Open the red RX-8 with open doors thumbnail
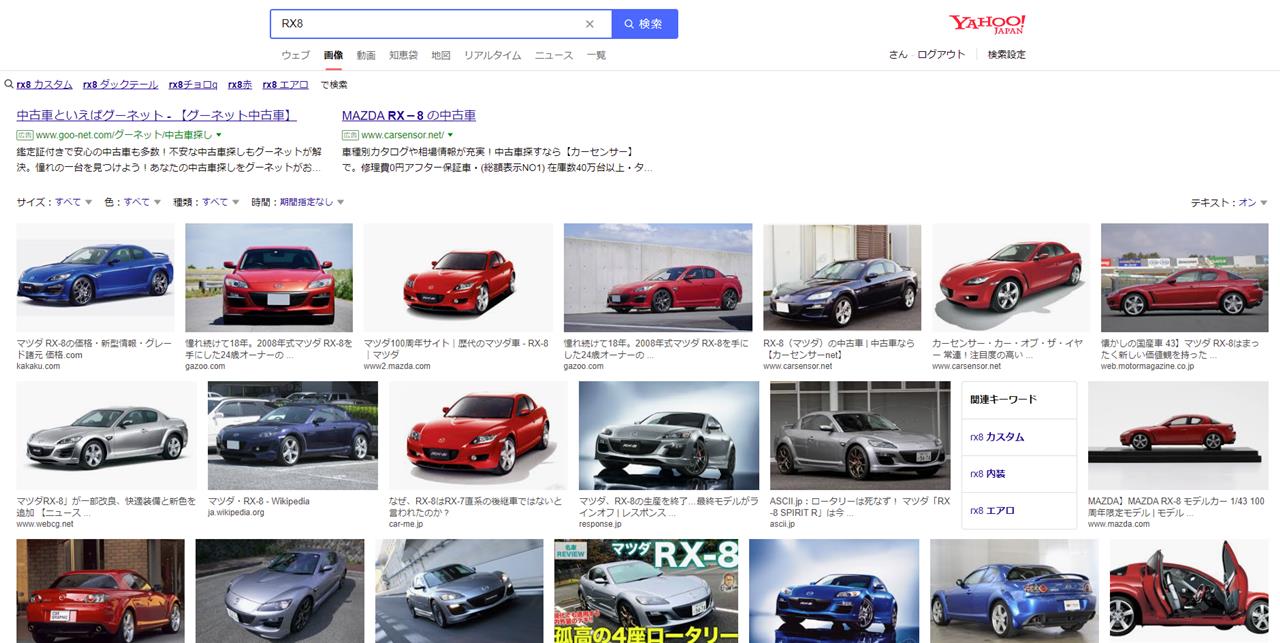This screenshot has width=1280, height=643. pos(1189,591)
